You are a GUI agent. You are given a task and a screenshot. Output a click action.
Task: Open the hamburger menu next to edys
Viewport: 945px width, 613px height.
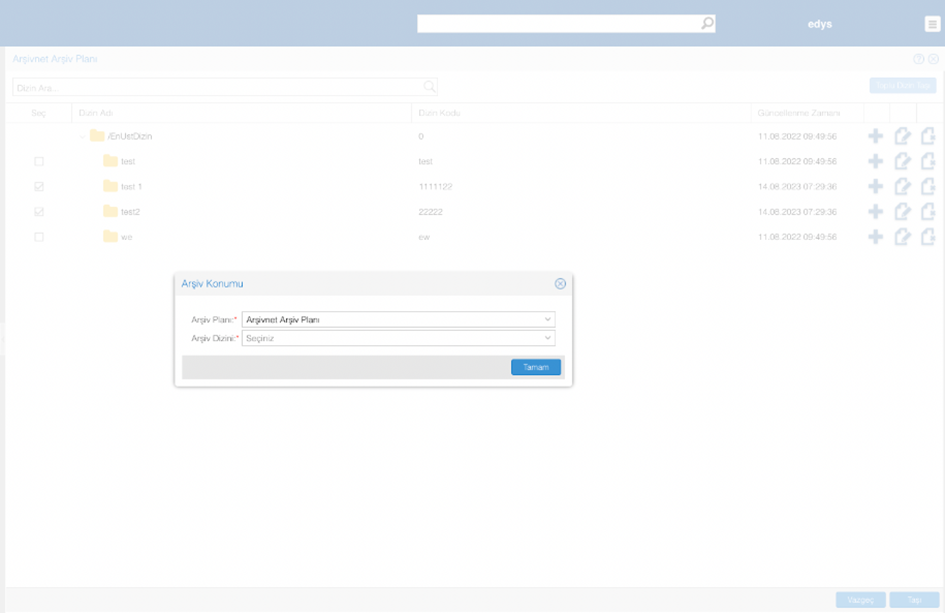(x=932, y=24)
